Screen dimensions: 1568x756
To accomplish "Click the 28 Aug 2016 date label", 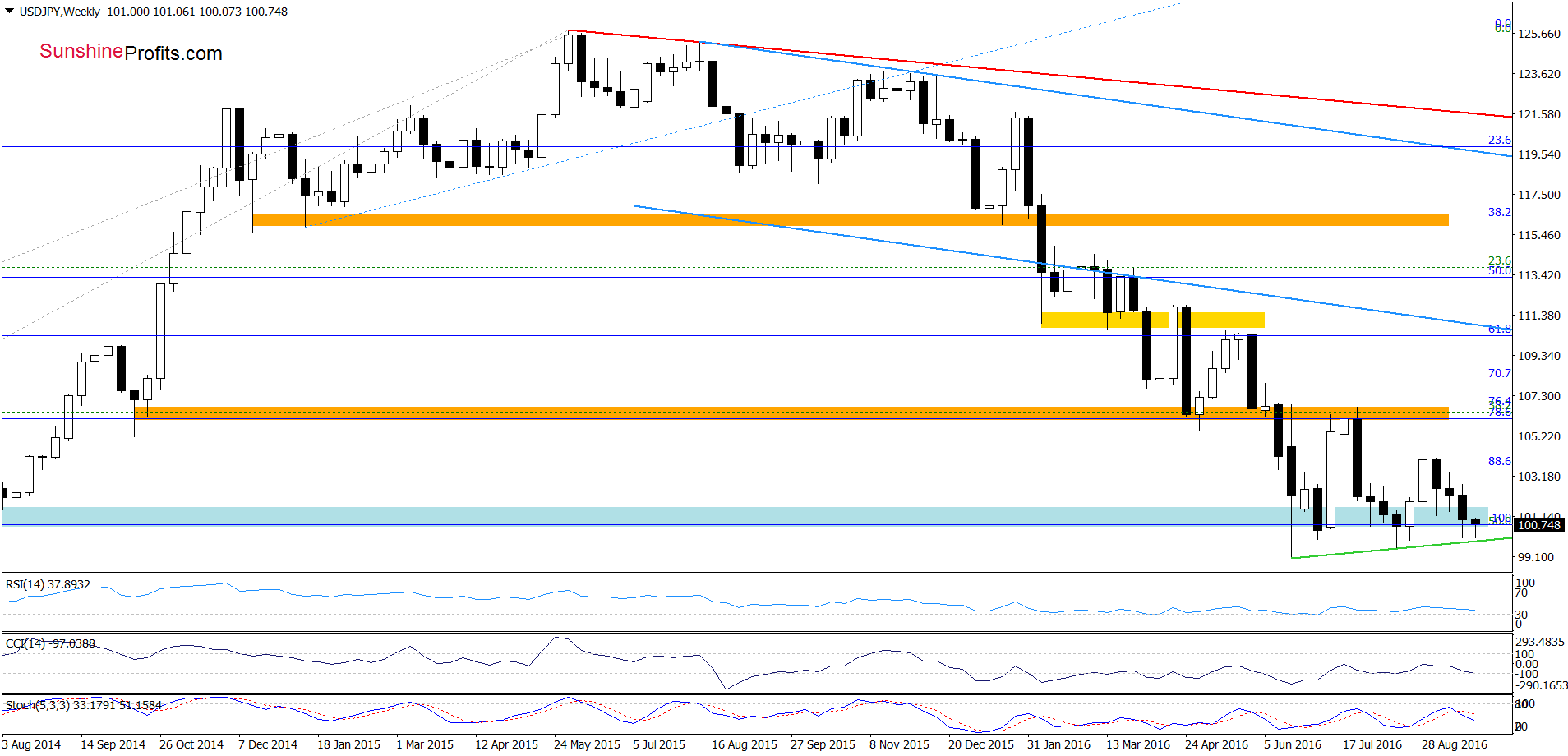I will coord(1455,744).
